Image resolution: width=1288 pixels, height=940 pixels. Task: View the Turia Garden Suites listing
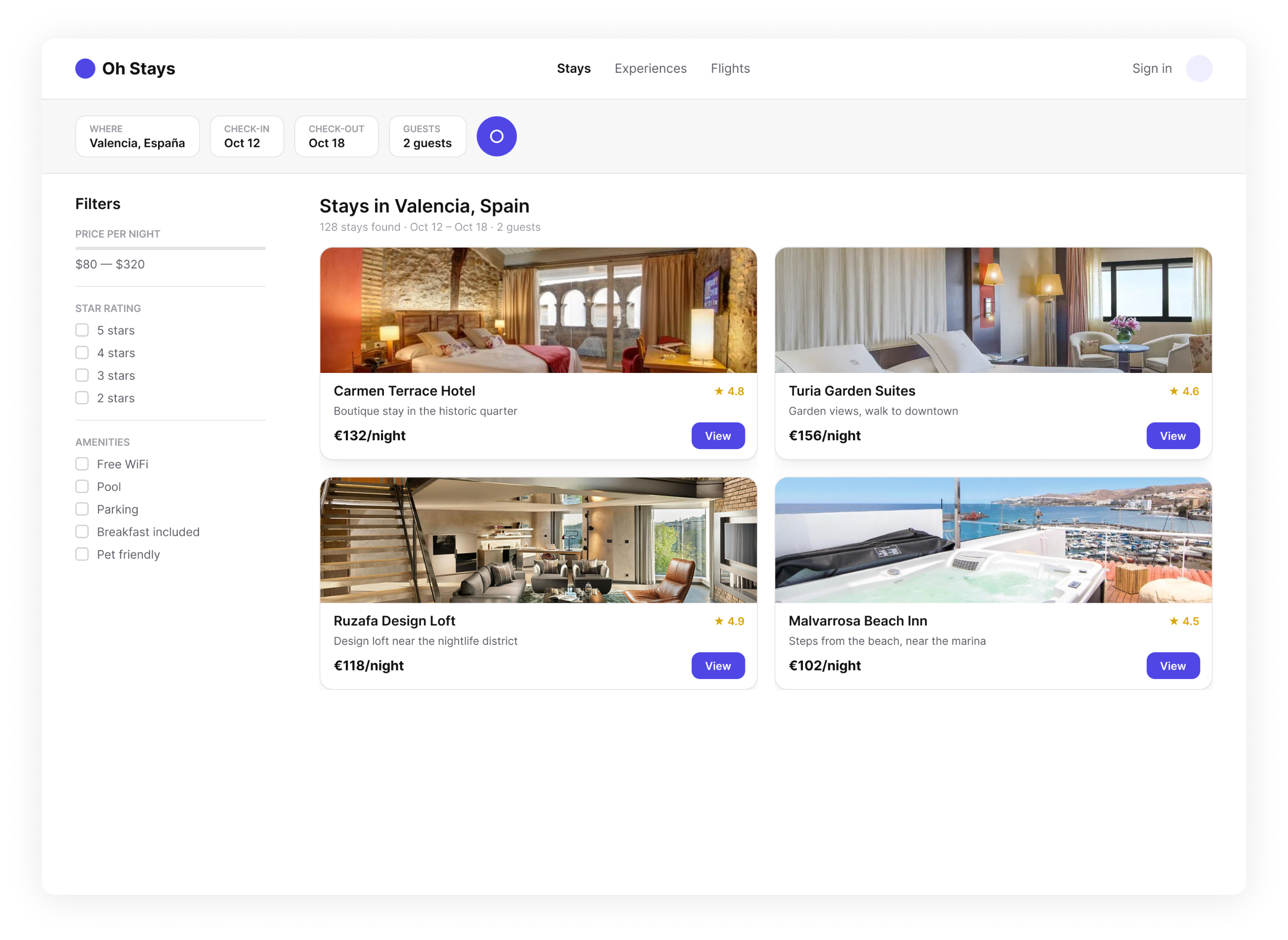[1173, 436]
